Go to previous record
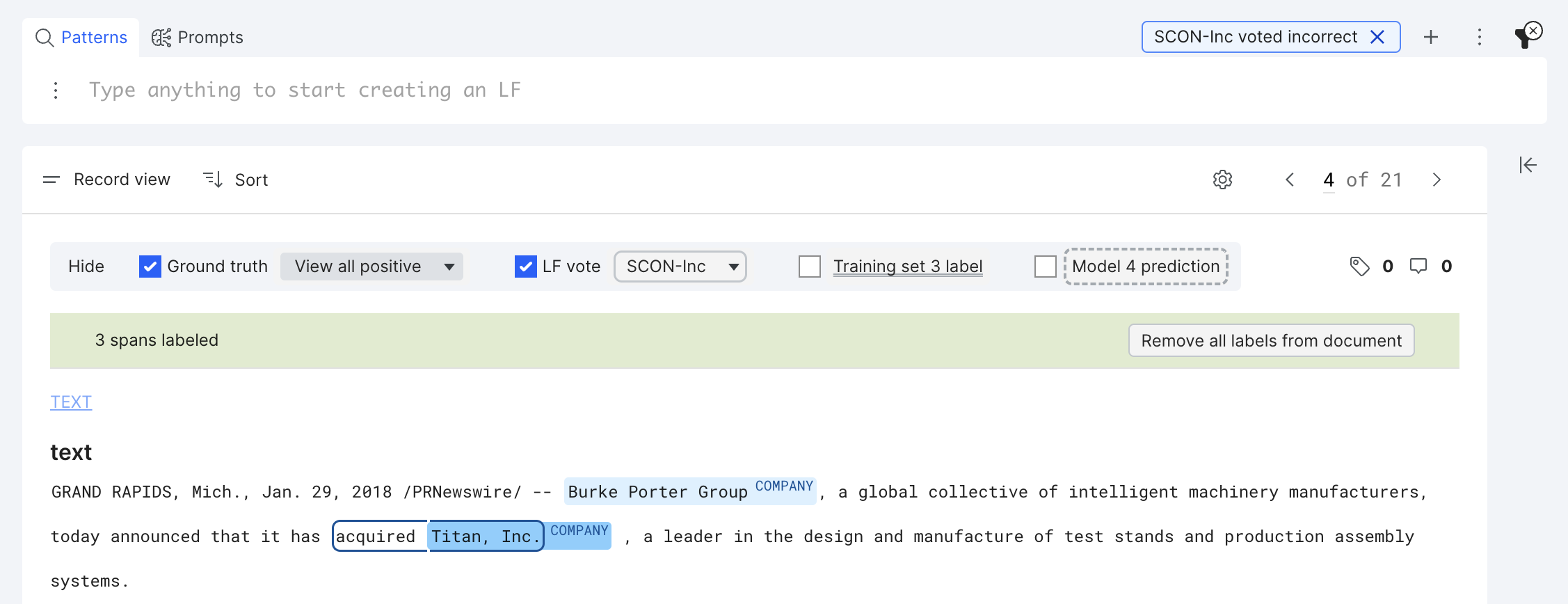 pyautogui.click(x=1290, y=180)
